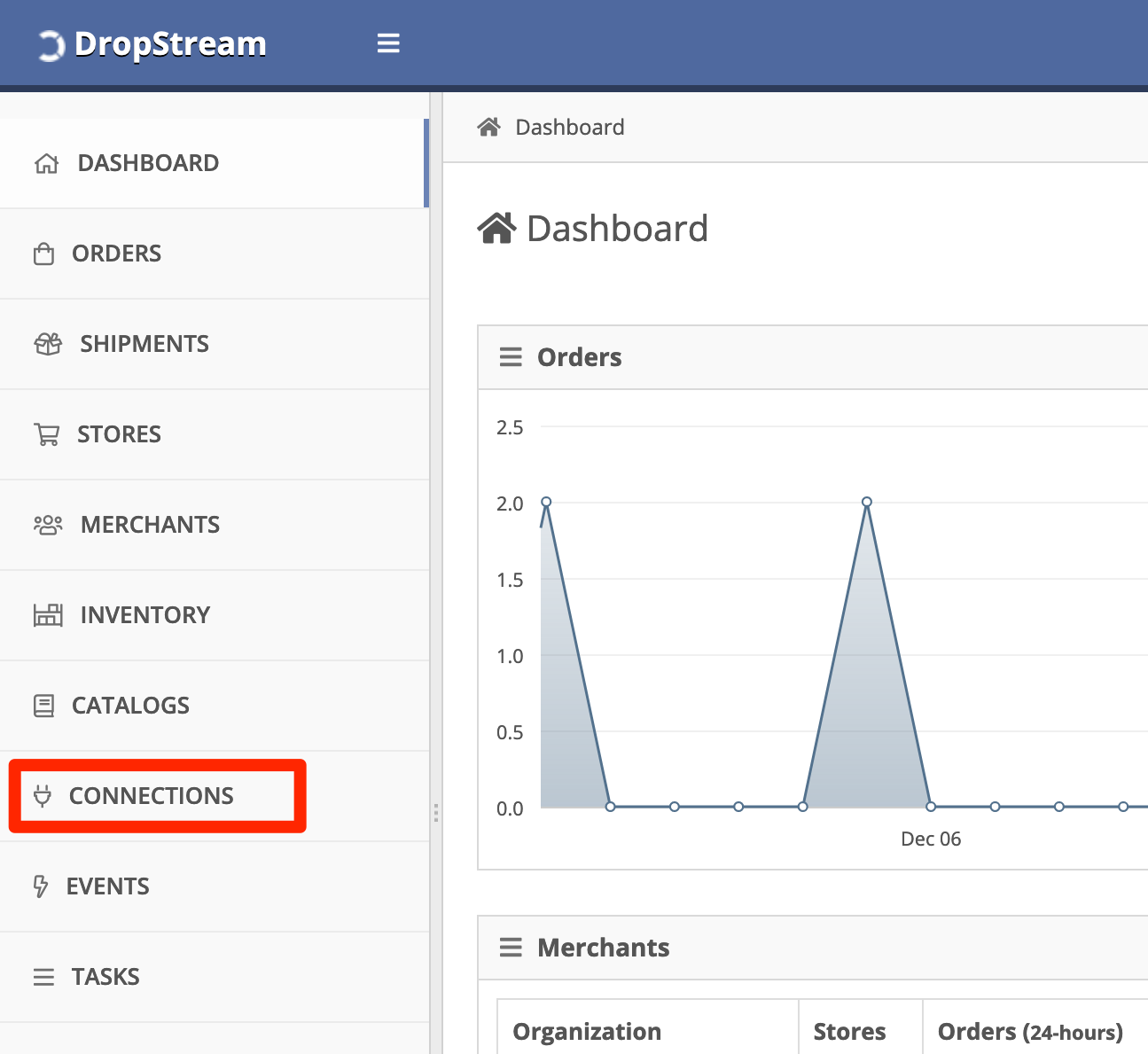
Task: Click the Catalogs book icon
Action: (43, 706)
